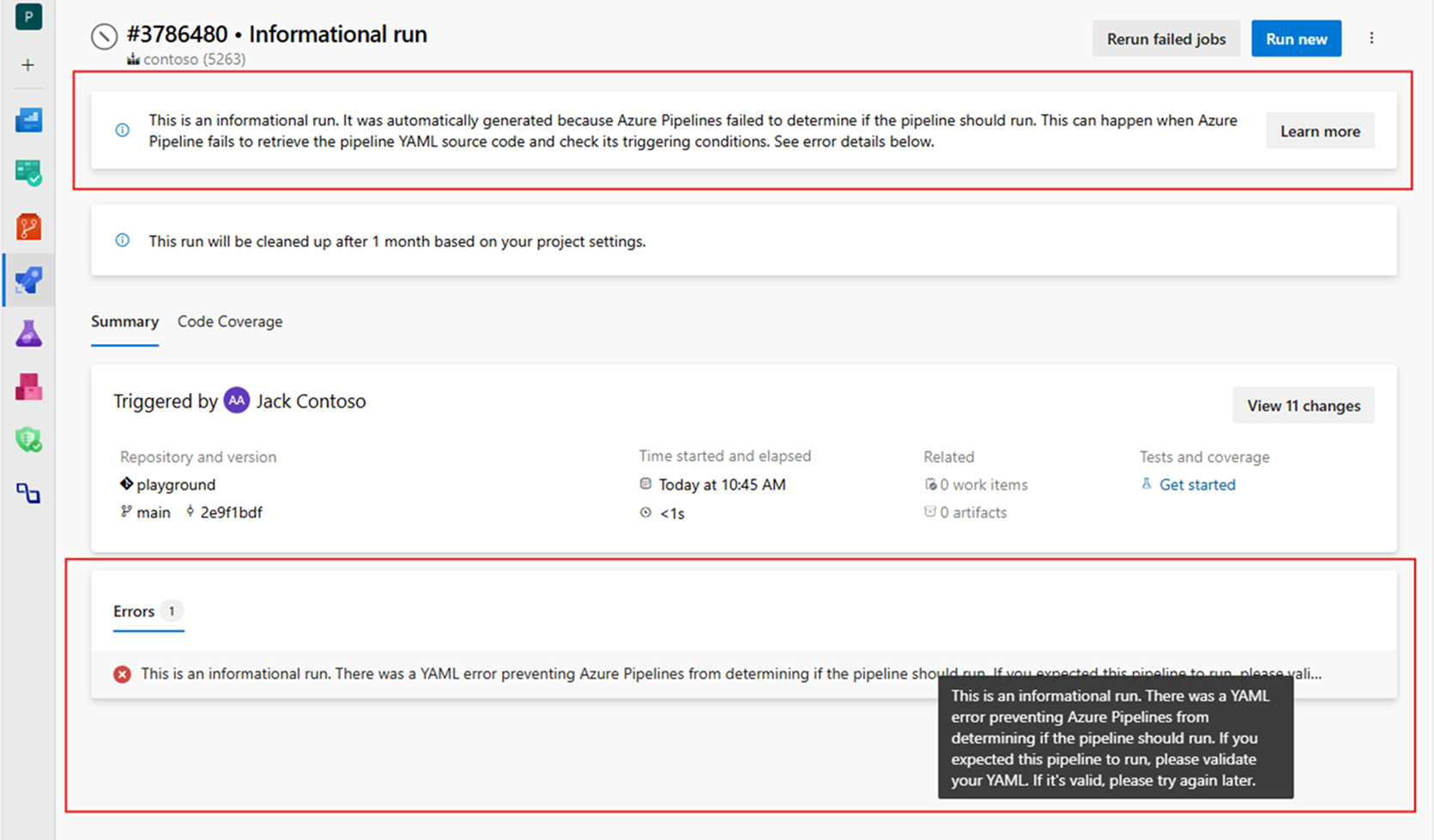Click the create new project plus icon
The height and width of the screenshot is (840, 1434).
click(x=28, y=64)
